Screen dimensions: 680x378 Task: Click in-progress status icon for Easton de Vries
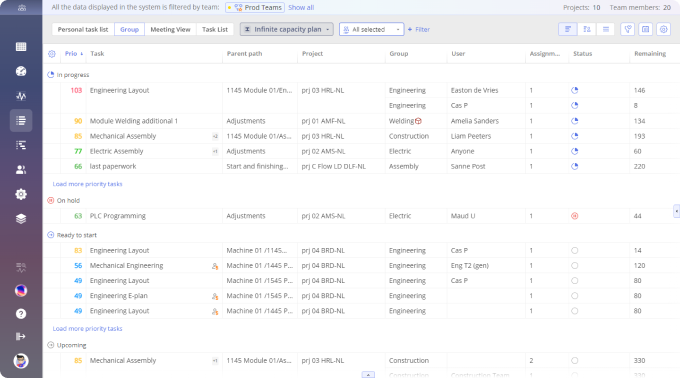coord(575,90)
